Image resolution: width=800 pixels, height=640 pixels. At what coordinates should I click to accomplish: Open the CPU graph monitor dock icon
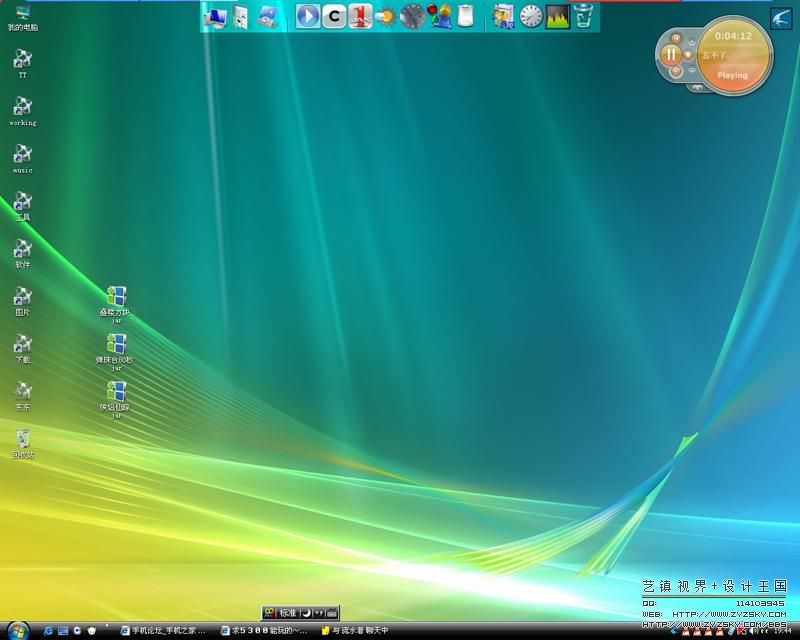[558, 16]
